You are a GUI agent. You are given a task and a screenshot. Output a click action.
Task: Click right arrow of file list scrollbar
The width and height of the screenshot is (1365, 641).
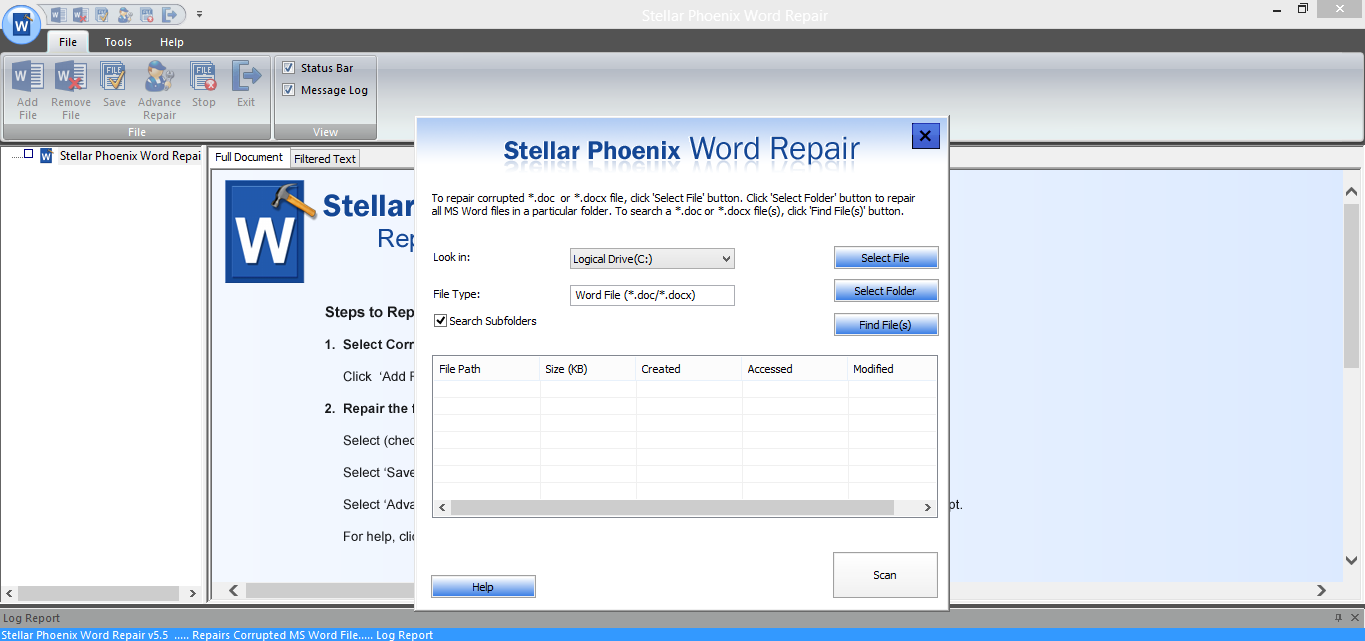tap(929, 508)
